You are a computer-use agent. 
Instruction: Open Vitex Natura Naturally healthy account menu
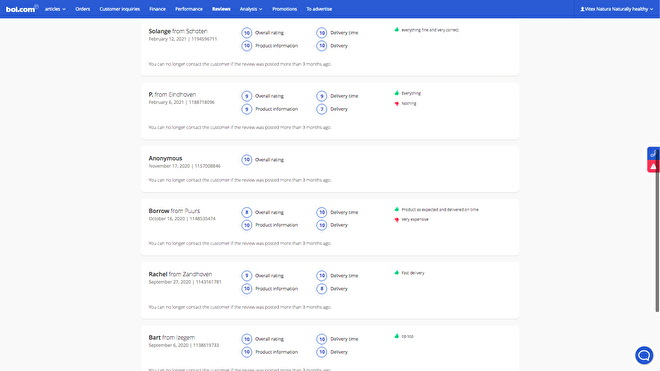pos(617,9)
